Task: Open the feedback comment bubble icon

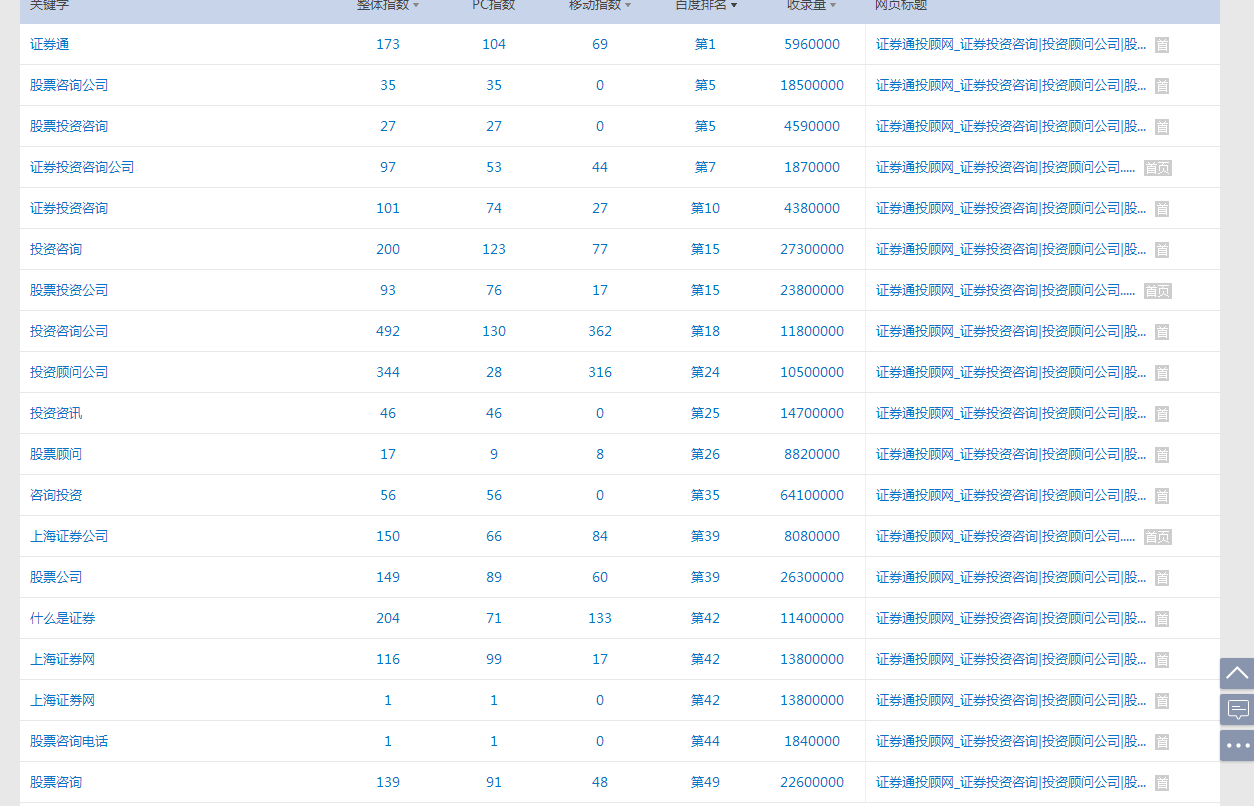Action: [x=1237, y=709]
